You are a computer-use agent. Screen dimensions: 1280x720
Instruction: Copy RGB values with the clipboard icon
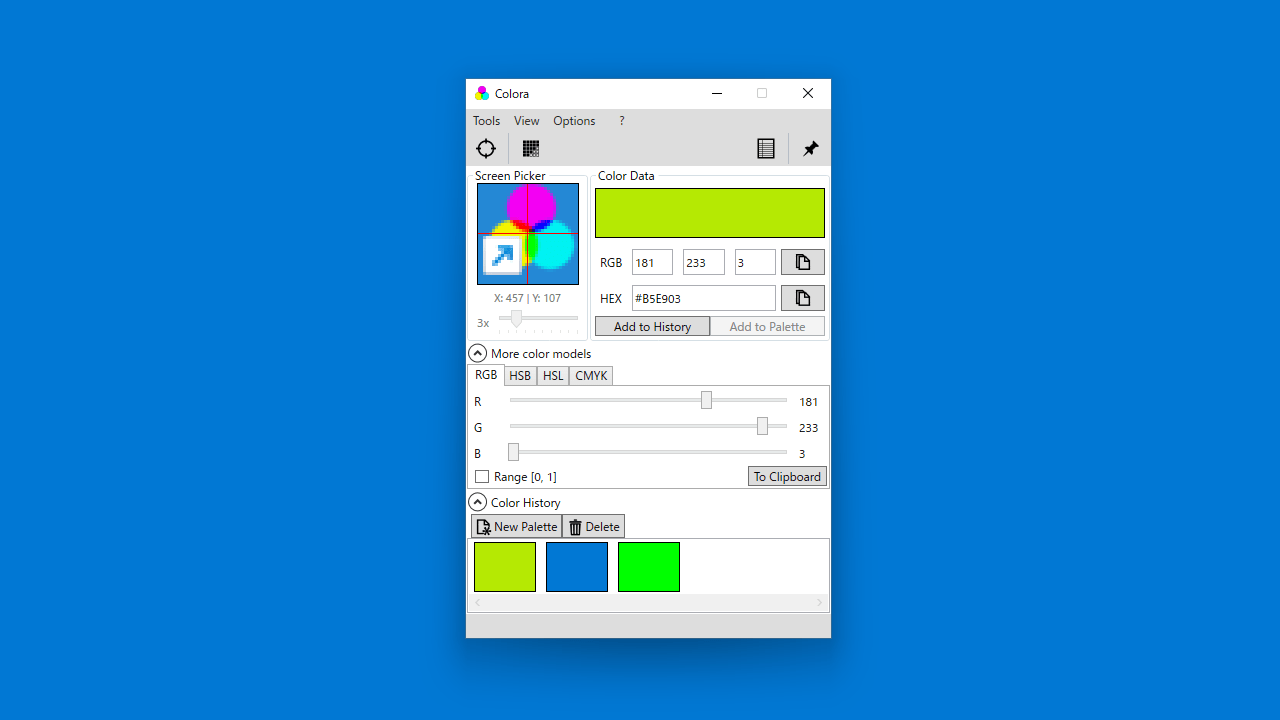tap(803, 262)
